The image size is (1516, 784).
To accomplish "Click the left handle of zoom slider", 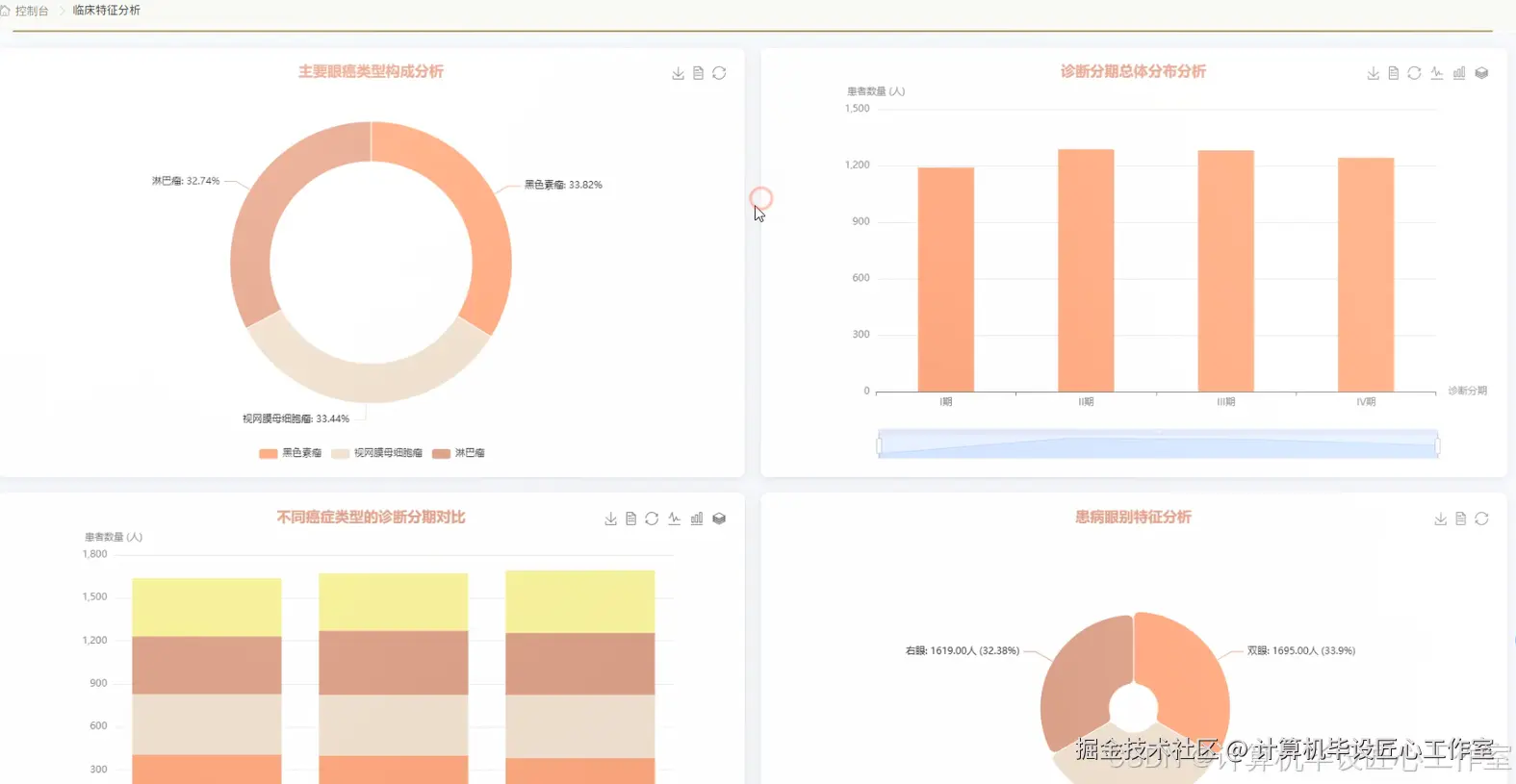I will [879, 445].
